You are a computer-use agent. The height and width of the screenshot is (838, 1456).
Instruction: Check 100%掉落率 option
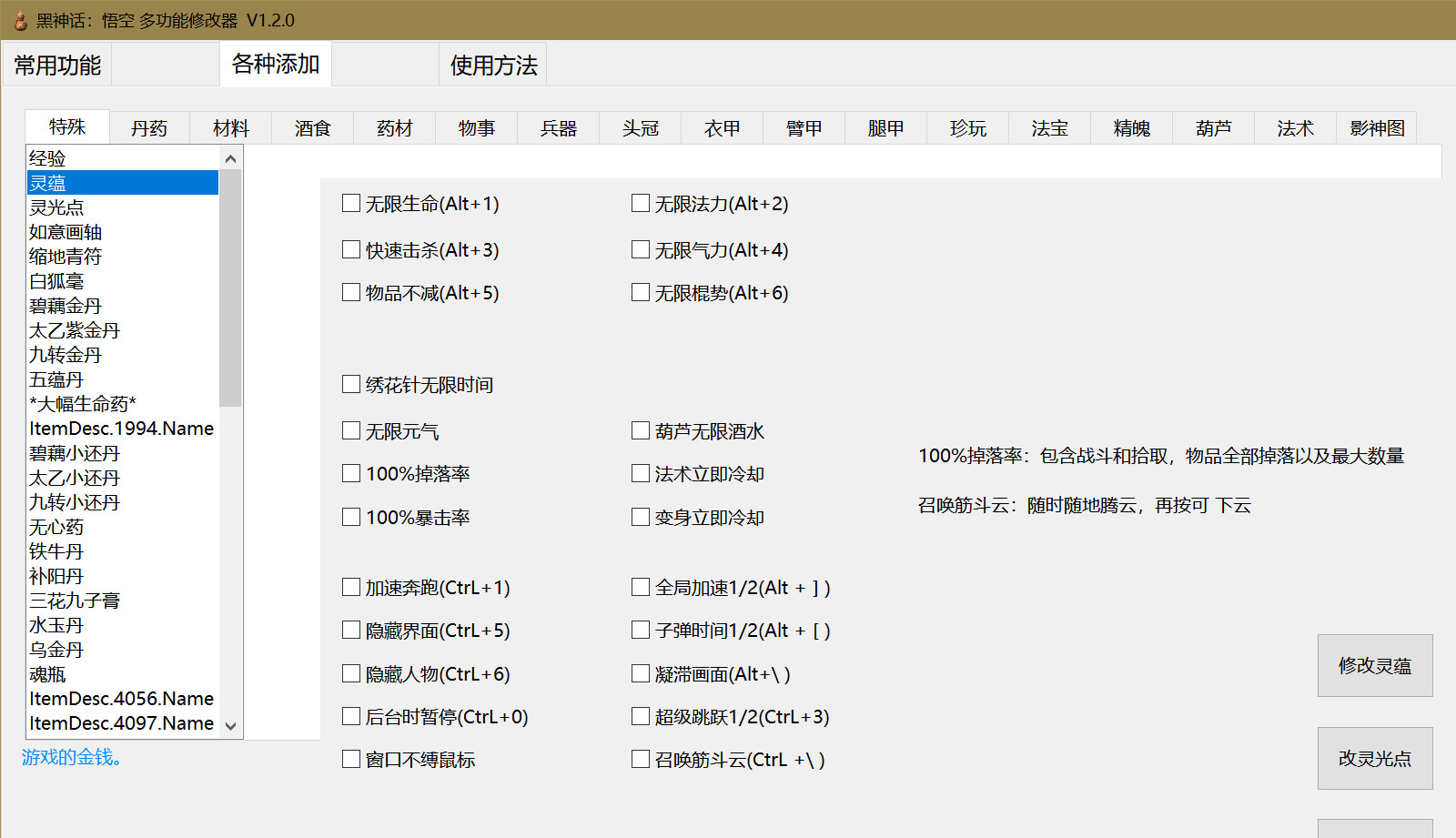[351, 473]
